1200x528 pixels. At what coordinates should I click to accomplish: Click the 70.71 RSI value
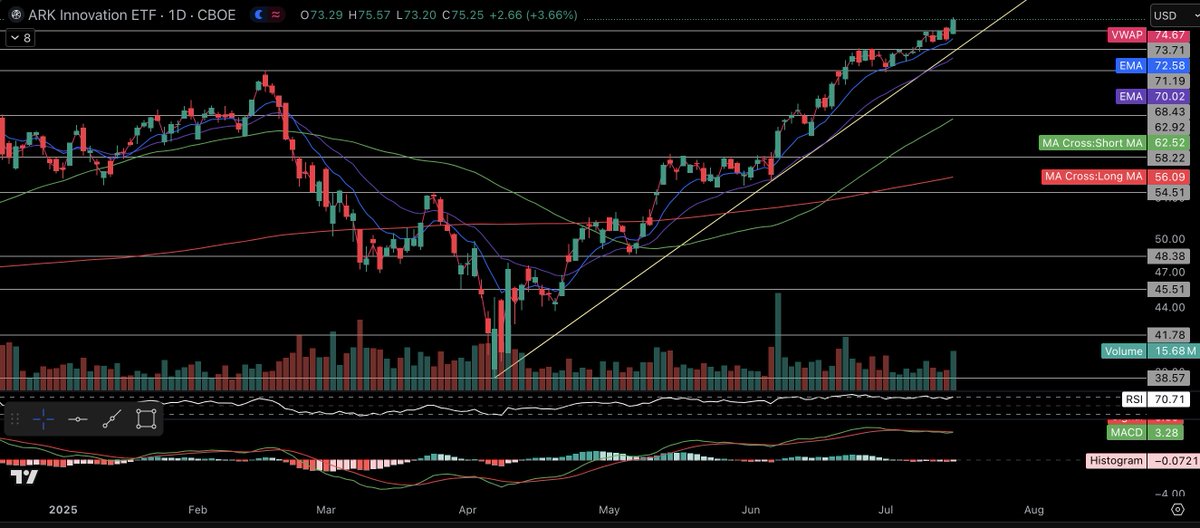pos(1169,399)
